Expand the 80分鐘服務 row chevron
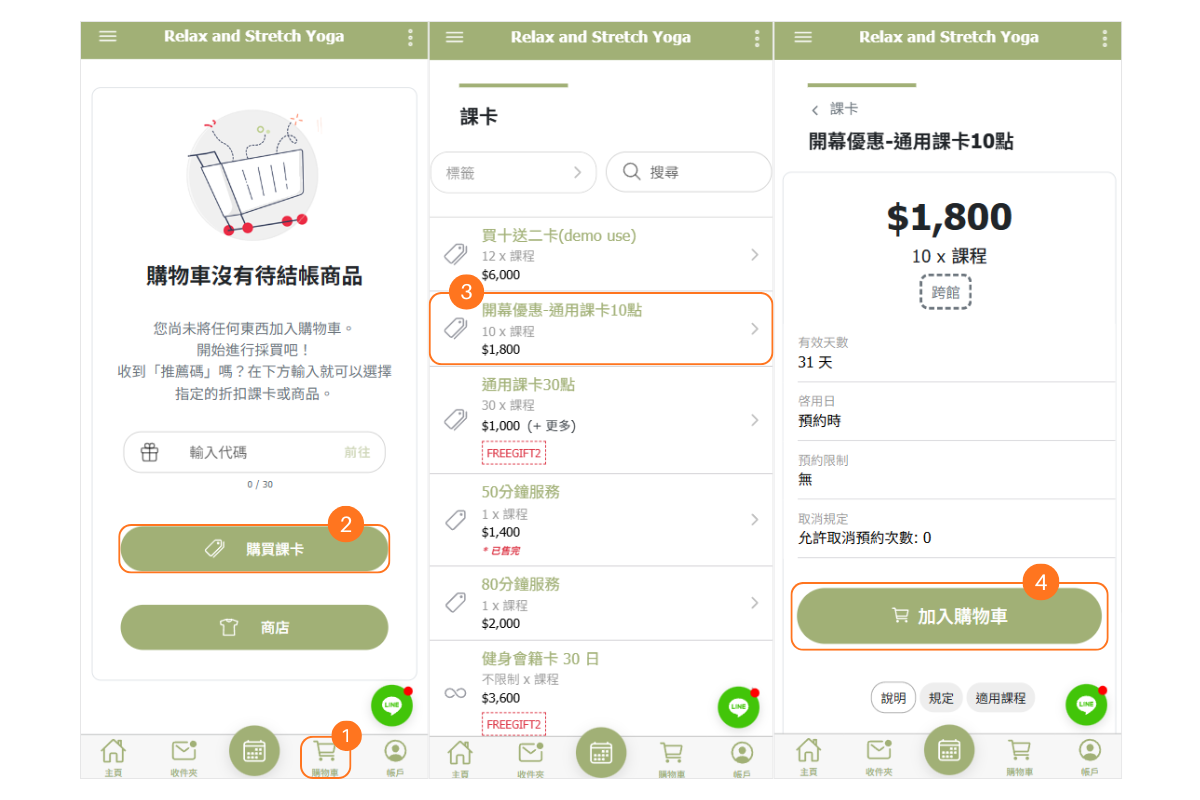 (754, 603)
